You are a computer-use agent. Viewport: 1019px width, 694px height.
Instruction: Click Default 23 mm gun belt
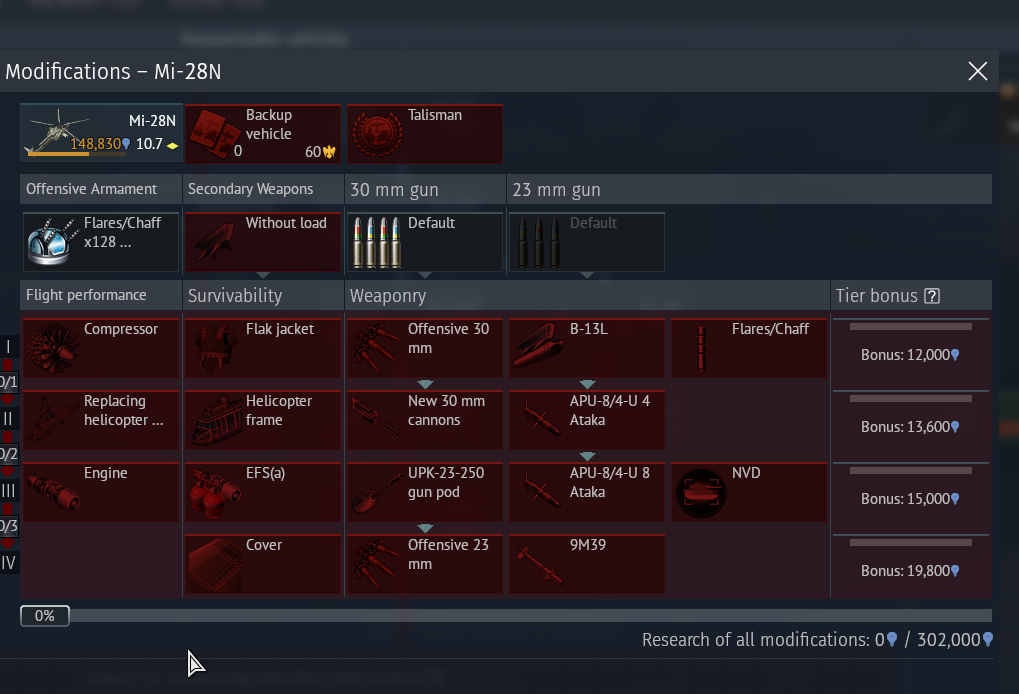click(x=587, y=242)
